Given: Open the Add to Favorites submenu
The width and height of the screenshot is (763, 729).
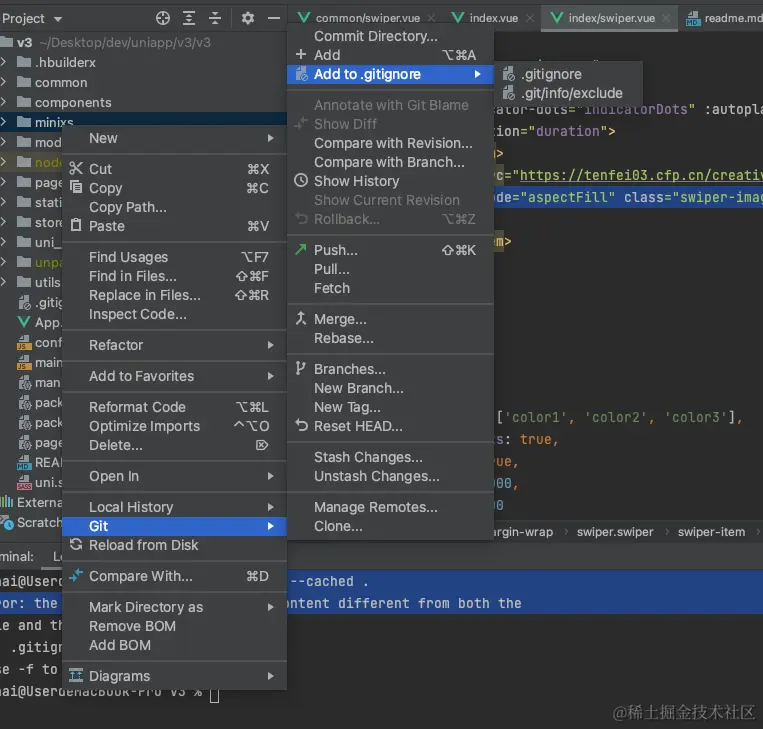Looking at the screenshot, I should pyautogui.click(x=174, y=376).
